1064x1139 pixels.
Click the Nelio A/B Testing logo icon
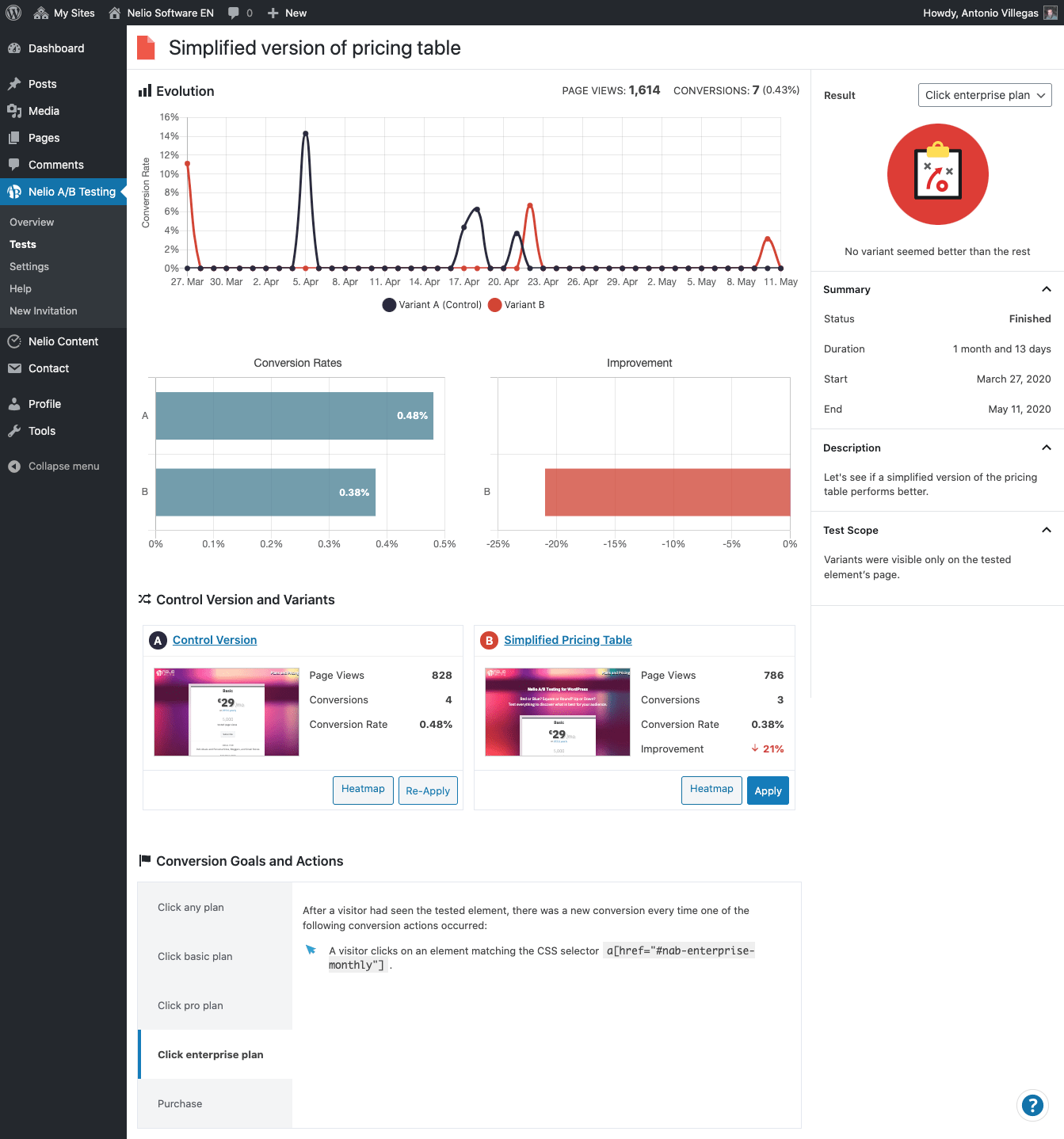pos(14,192)
